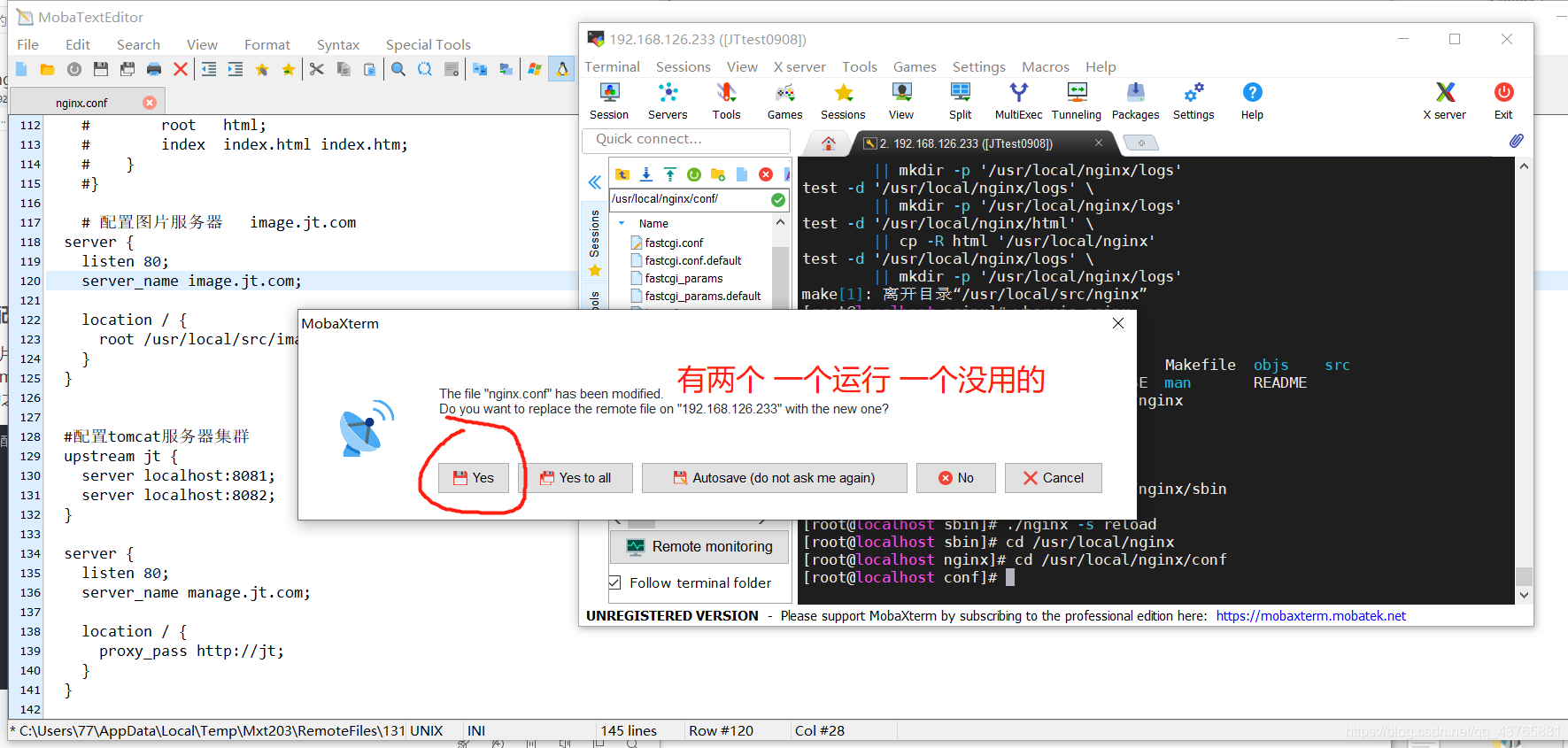The height and width of the screenshot is (748, 1568).
Task: Paste from clipboard icon in editor toolbar
Action: pyautogui.click(x=370, y=69)
